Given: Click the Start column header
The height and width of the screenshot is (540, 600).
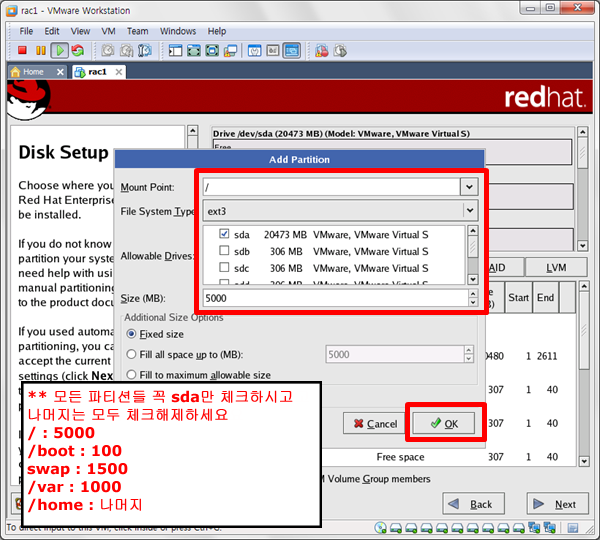Looking at the screenshot, I should click(x=518, y=298).
